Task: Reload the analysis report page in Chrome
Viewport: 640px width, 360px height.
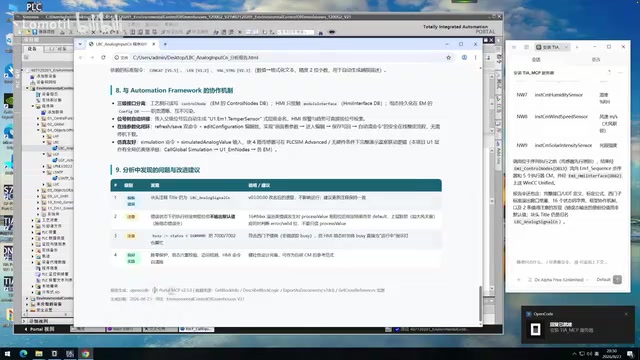Action: 103,58
